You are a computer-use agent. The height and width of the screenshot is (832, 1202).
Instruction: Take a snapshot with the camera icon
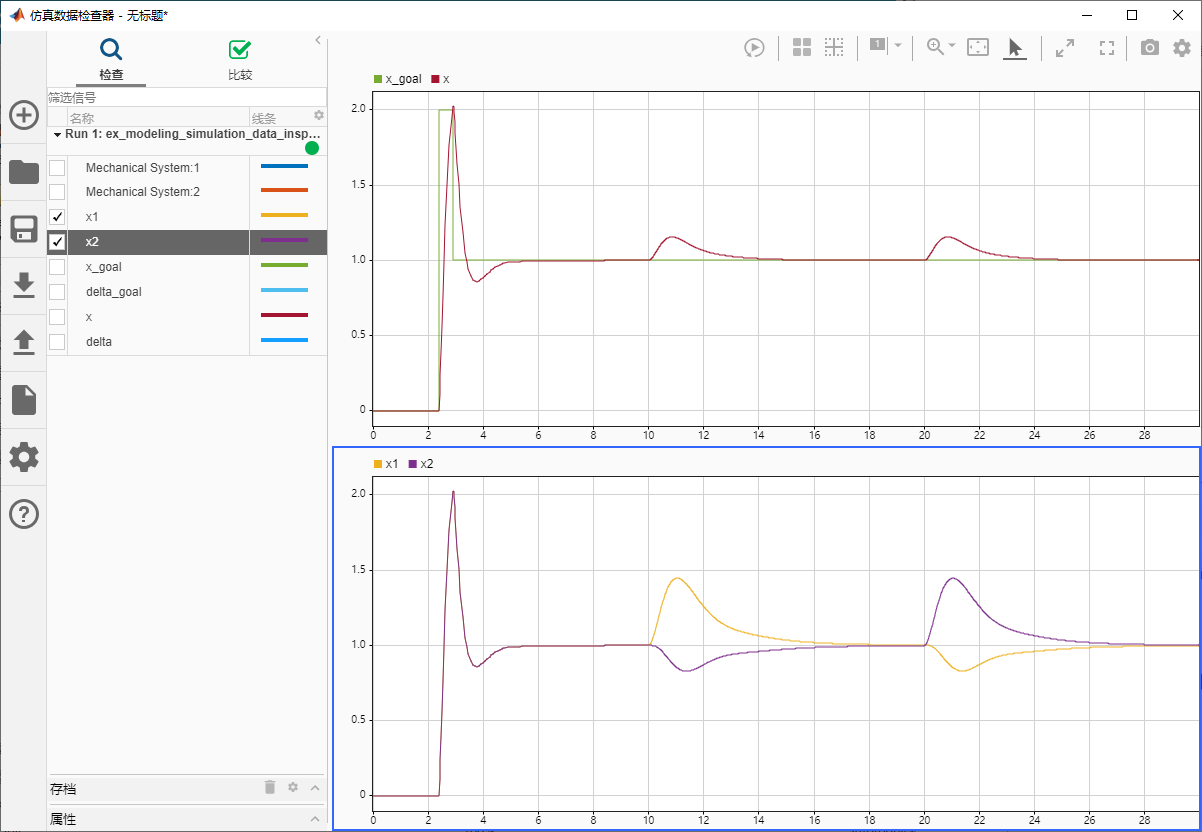point(1150,47)
